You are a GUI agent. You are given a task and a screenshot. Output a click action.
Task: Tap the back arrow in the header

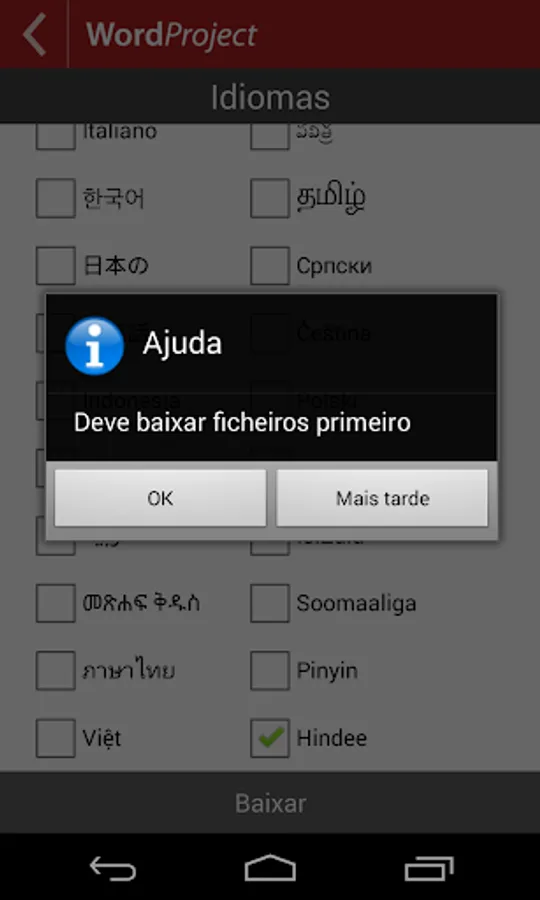pyautogui.click(x=34, y=34)
